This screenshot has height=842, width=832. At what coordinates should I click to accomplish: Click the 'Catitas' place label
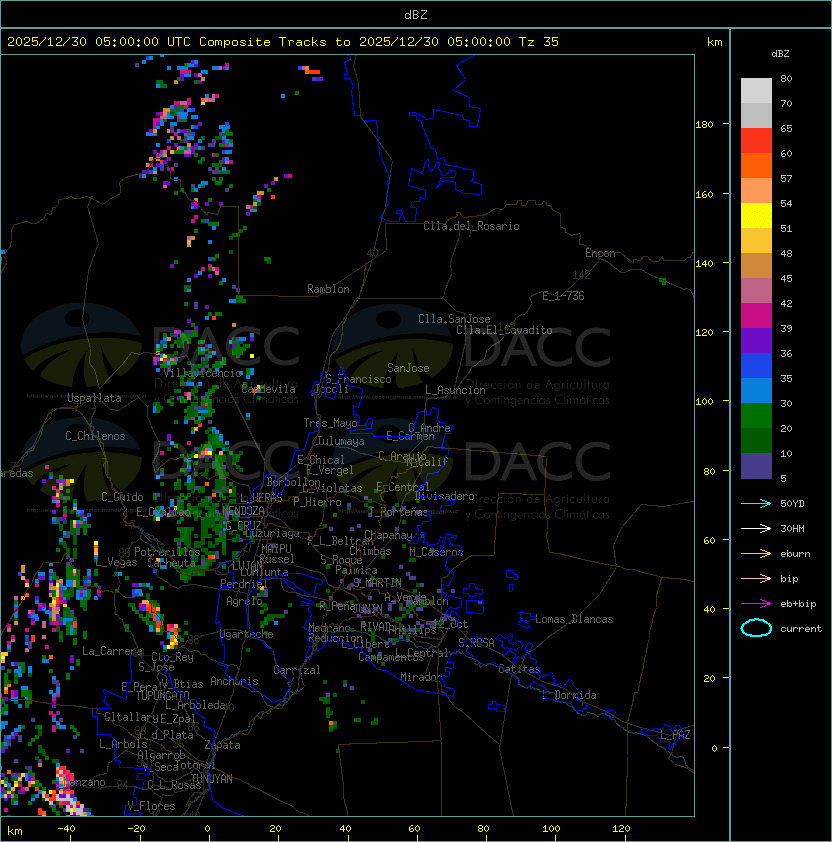519,669
